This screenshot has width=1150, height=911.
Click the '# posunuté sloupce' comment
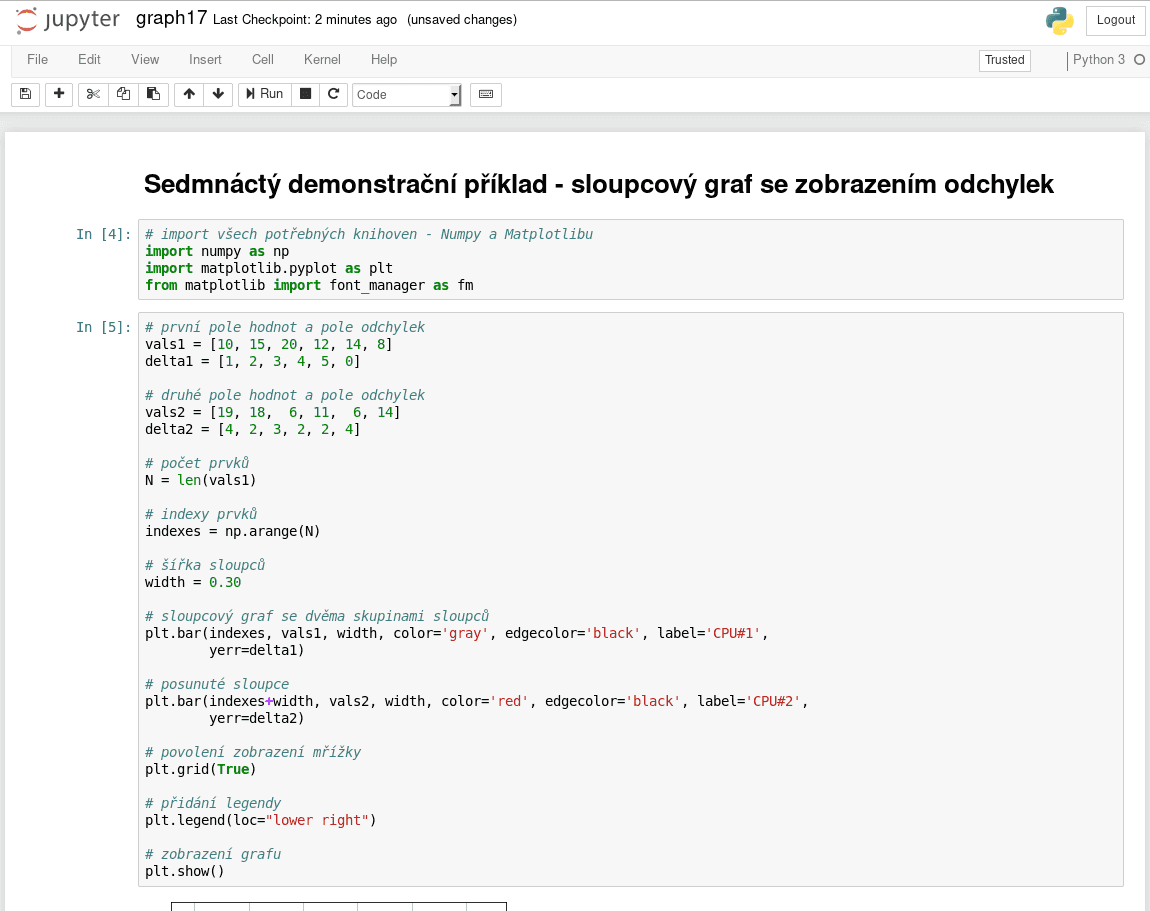(217, 684)
